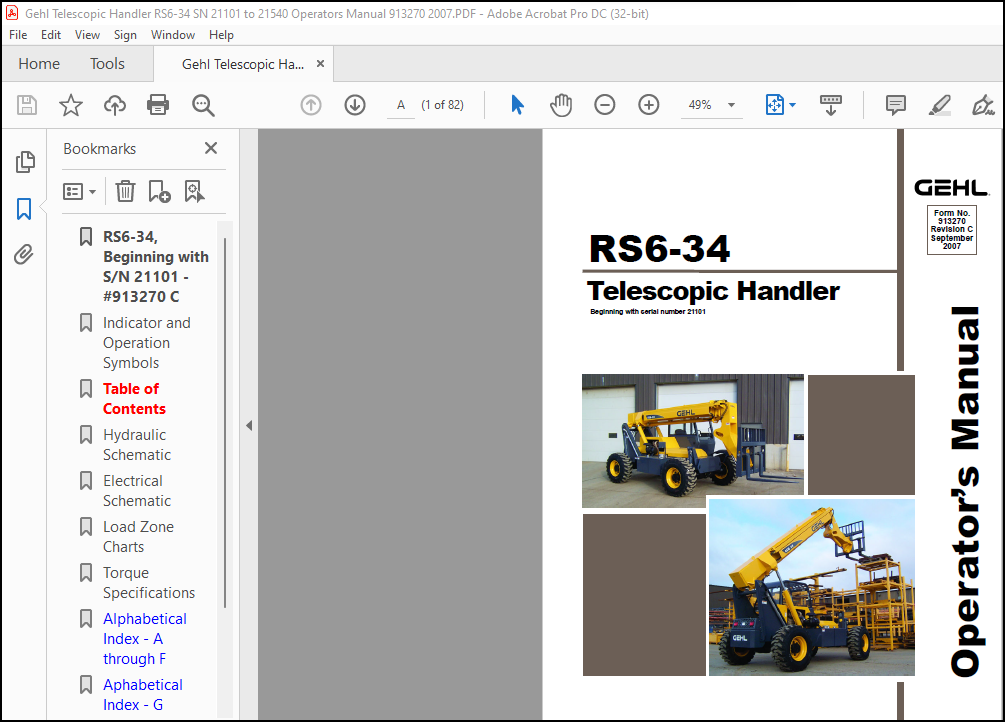The height and width of the screenshot is (722, 1005).
Task: Open RS6-34 Beginning with S/N 21101 bookmark
Action: pyautogui.click(x=156, y=267)
